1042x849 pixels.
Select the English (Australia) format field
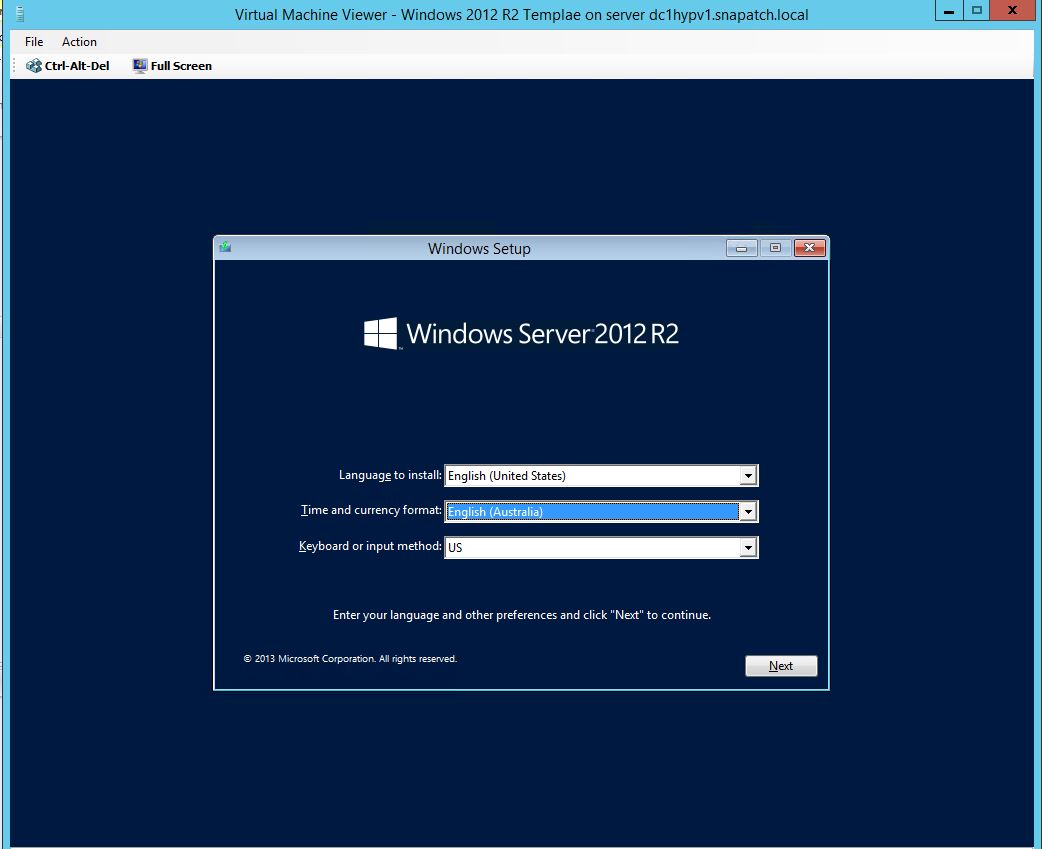click(601, 512)
